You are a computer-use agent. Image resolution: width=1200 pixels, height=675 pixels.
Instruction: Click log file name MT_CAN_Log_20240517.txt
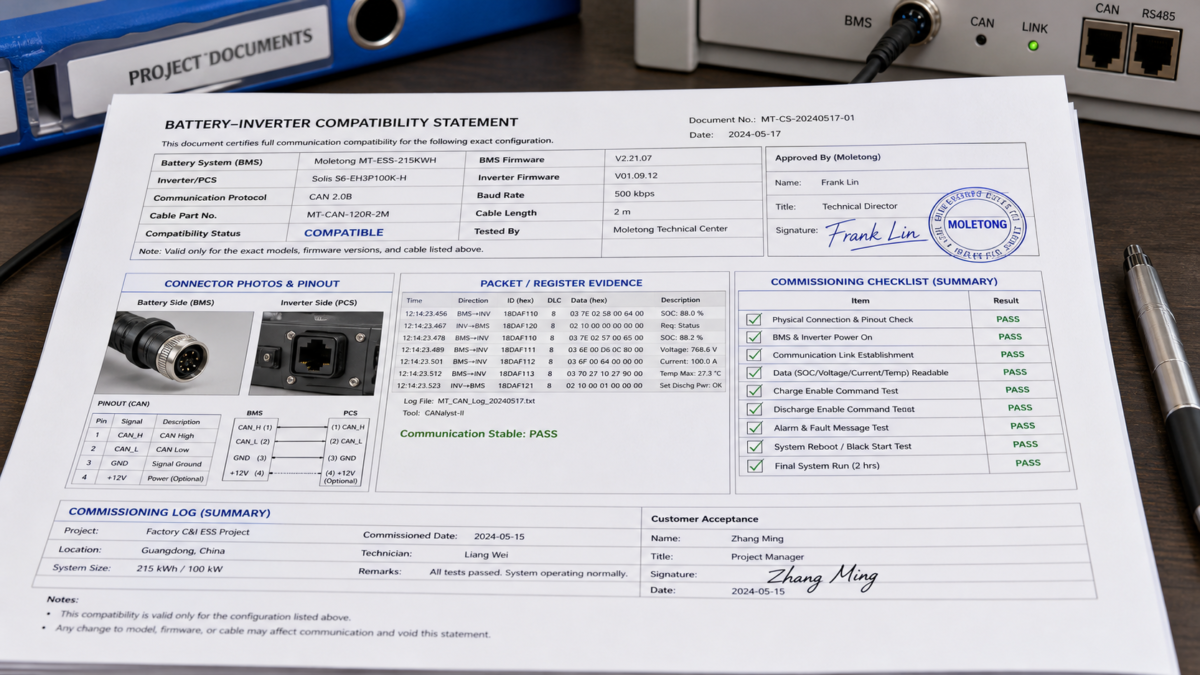(486, 400)
